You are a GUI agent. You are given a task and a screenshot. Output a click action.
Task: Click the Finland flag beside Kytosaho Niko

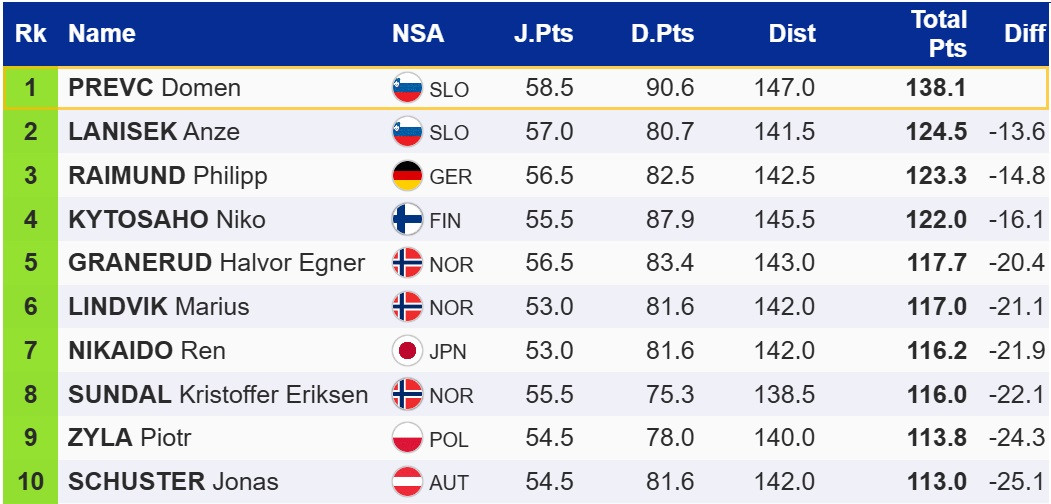407,219
